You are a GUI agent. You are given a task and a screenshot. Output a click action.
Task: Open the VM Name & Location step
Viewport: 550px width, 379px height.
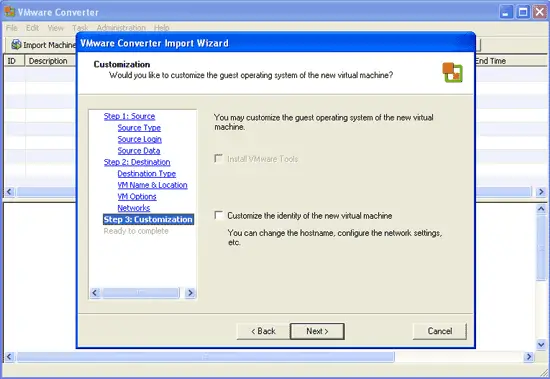pyautogui.click(x=153, y=185)
